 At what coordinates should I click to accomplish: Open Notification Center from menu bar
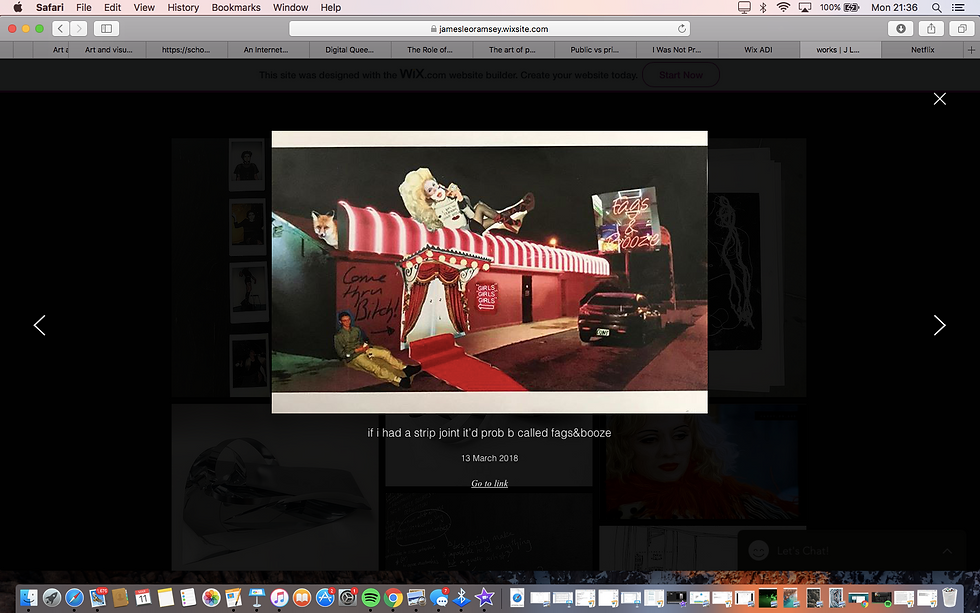[958, 7]
